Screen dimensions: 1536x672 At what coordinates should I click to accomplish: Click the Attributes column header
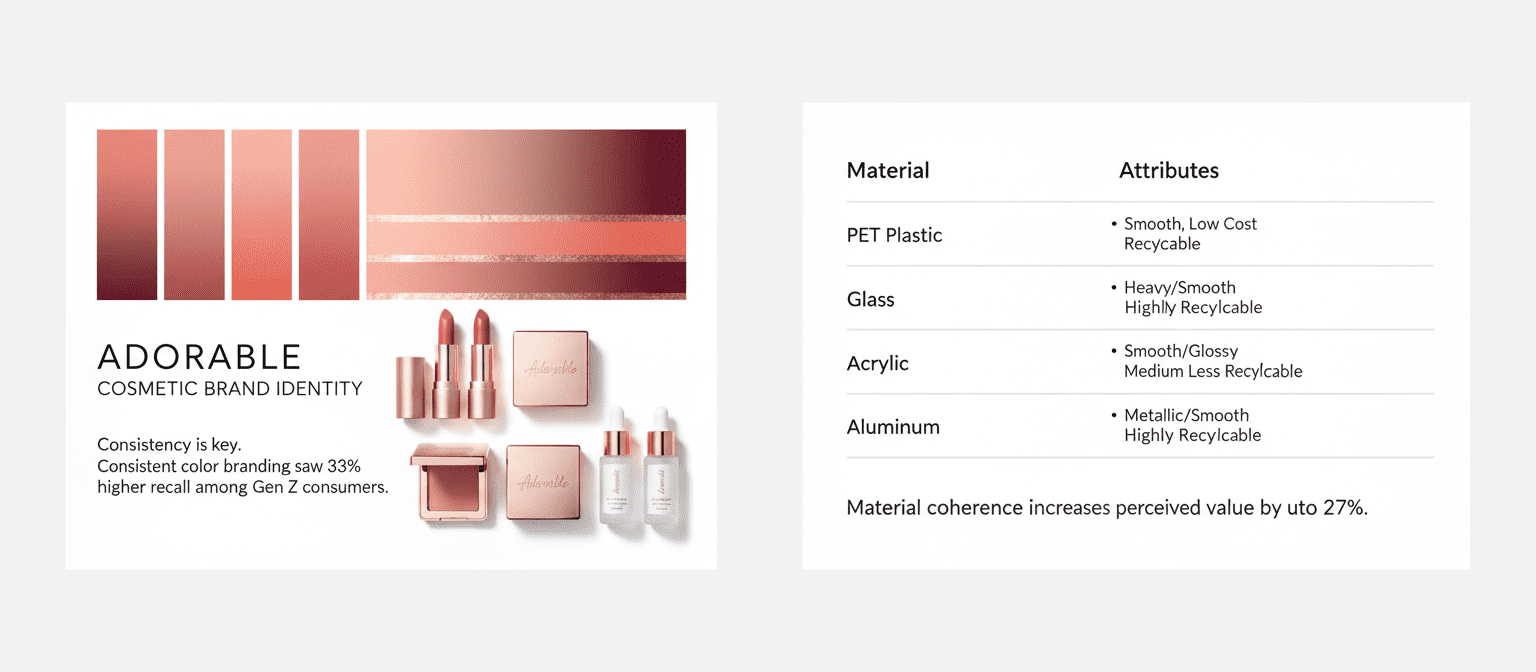(x=1168, y=171)
